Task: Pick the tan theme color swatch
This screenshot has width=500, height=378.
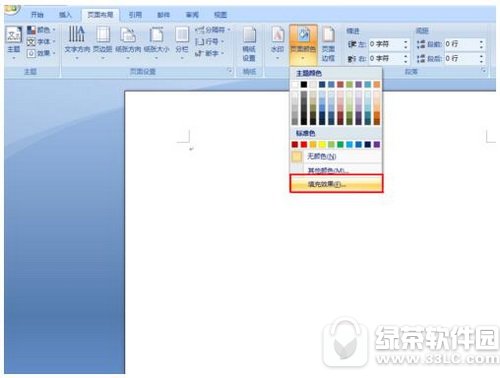Action: point(313,84)
